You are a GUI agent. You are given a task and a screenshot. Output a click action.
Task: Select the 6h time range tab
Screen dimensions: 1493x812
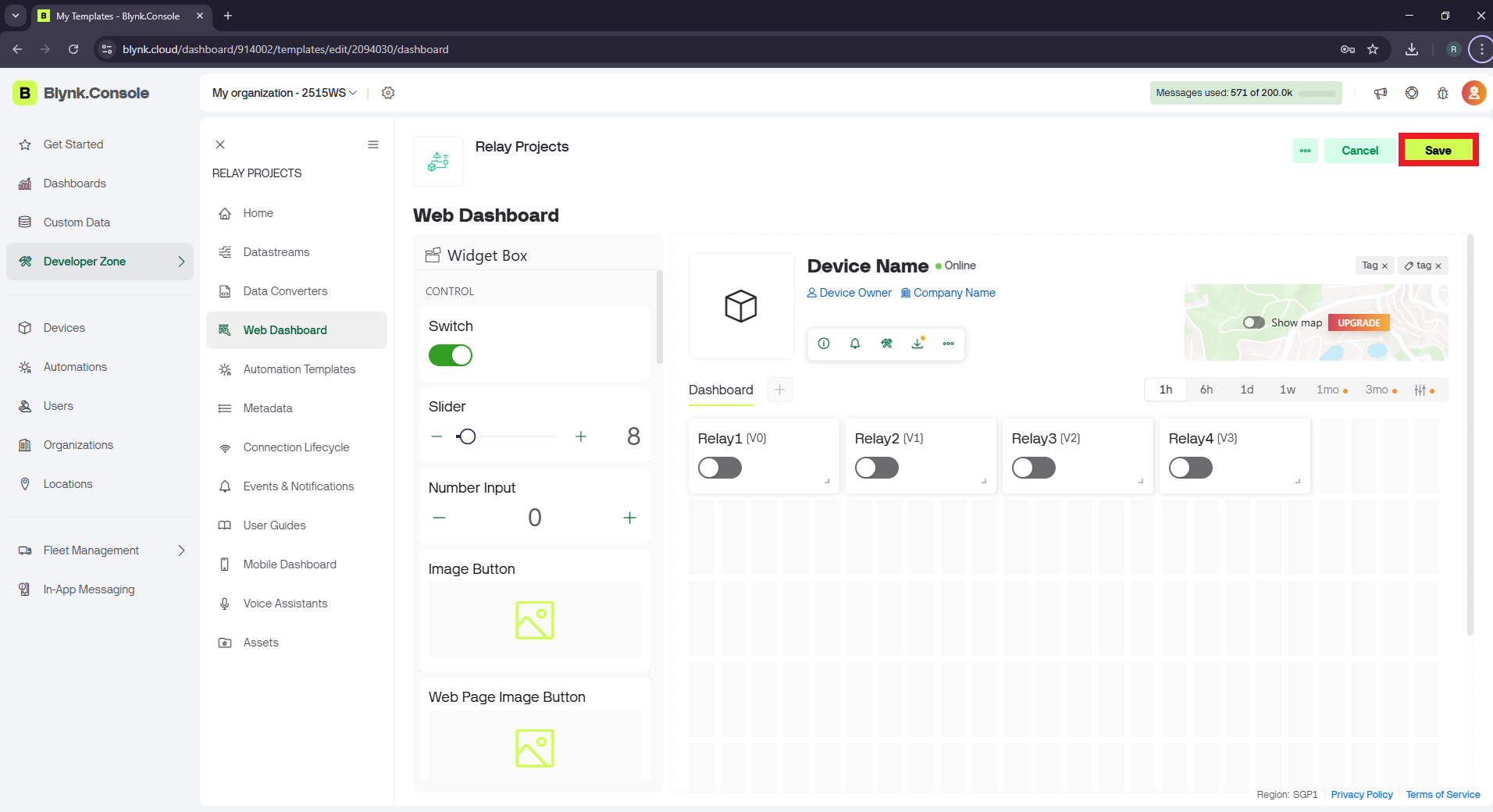click(x=1206, y=390)
